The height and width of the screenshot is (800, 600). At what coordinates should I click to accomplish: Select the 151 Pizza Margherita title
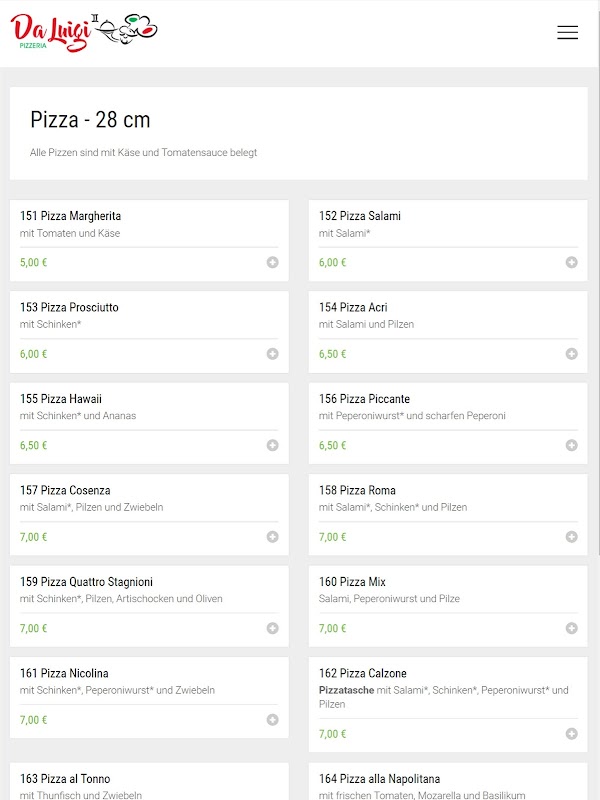coord(70,216)
